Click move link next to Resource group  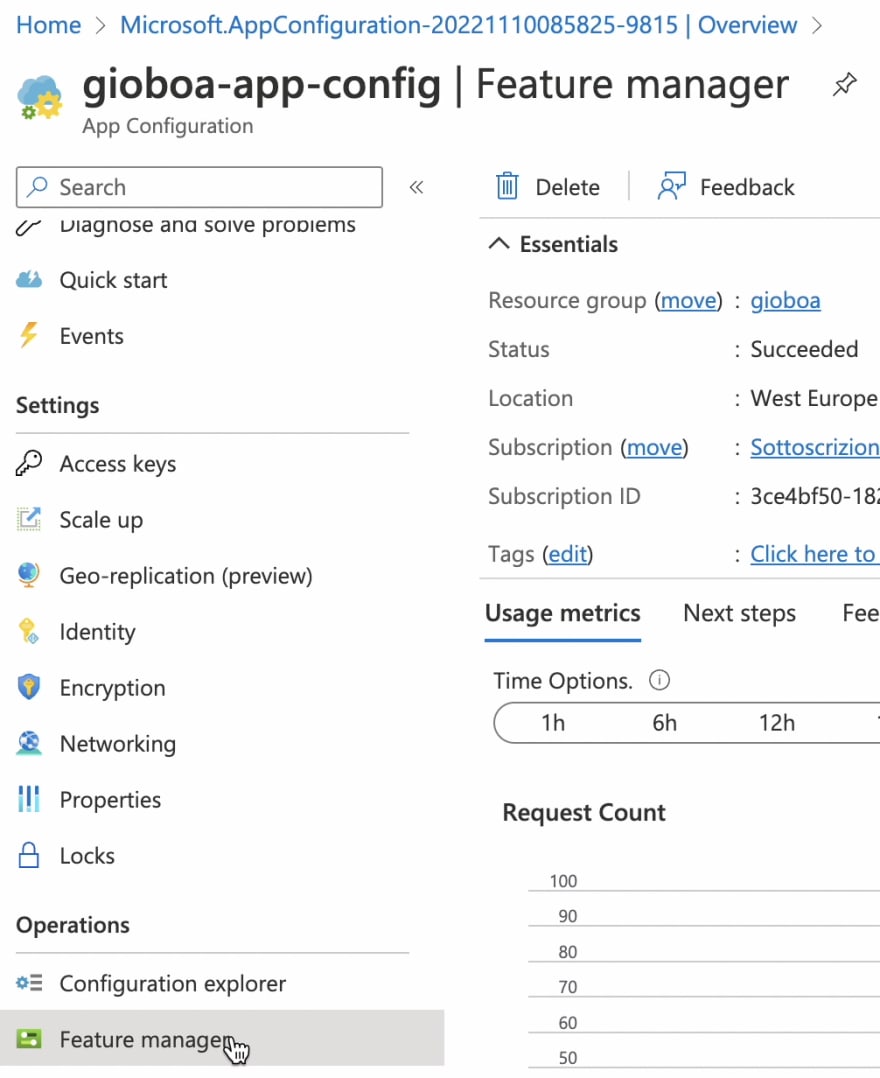point(688,300)
